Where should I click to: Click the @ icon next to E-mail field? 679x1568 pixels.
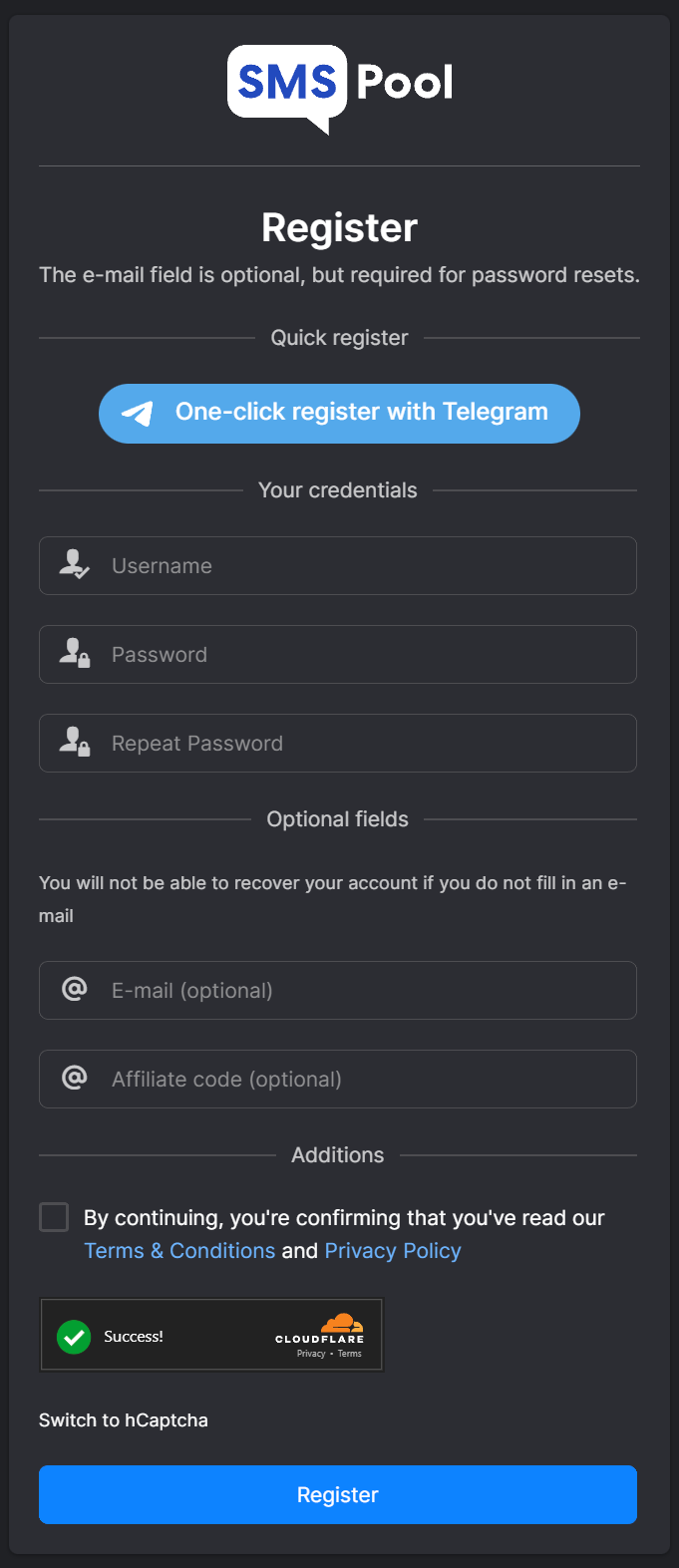point(74,990)
